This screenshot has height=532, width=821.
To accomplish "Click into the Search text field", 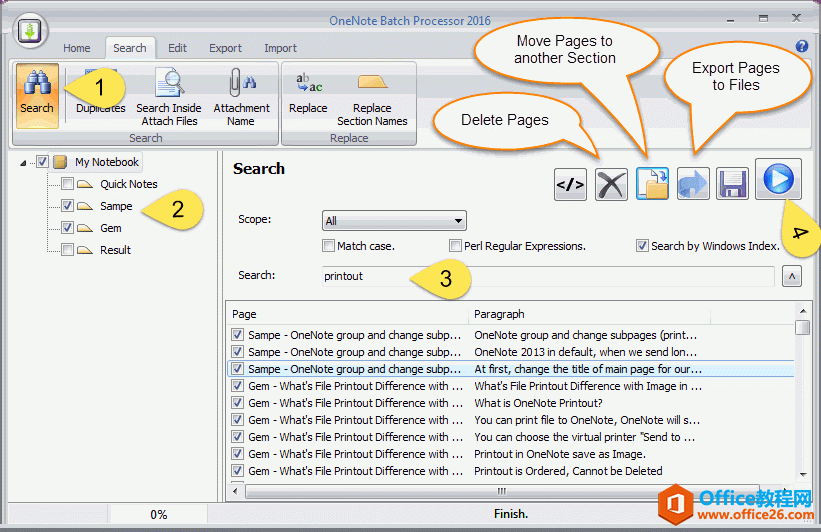I will 548,276.
